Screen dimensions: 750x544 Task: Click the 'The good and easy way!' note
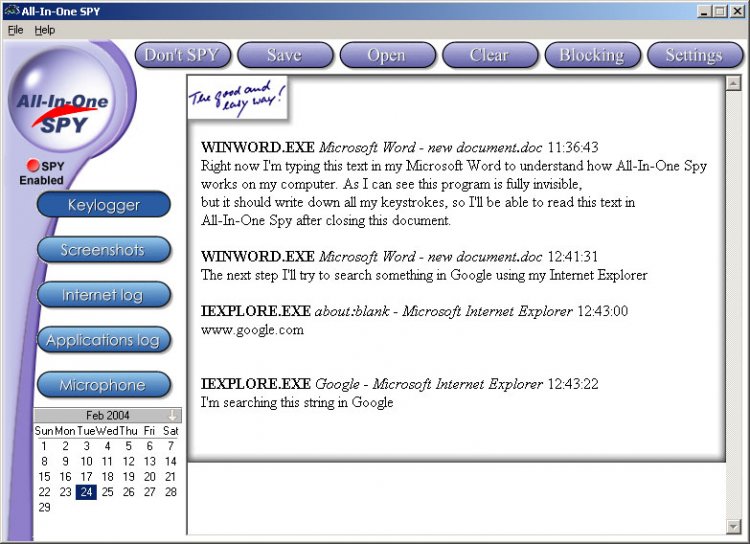238,98
